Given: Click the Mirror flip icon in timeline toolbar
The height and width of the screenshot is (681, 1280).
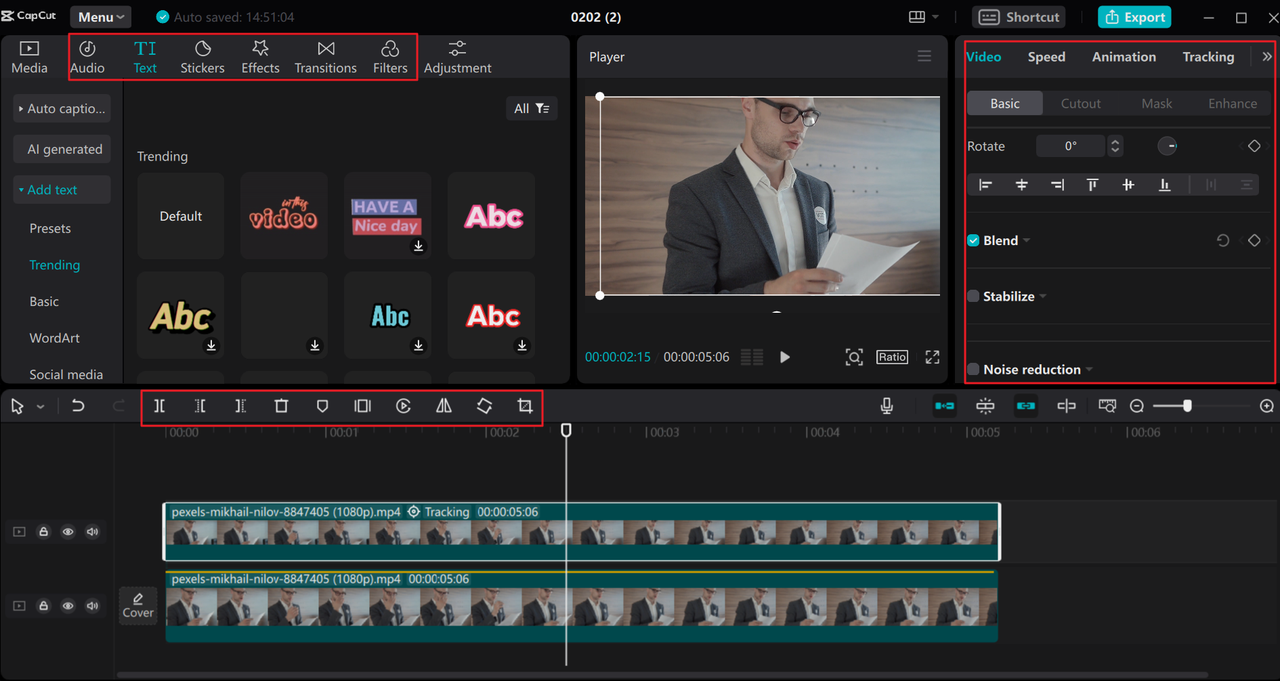Looking at the screenshot, I should tap(444, 406).
